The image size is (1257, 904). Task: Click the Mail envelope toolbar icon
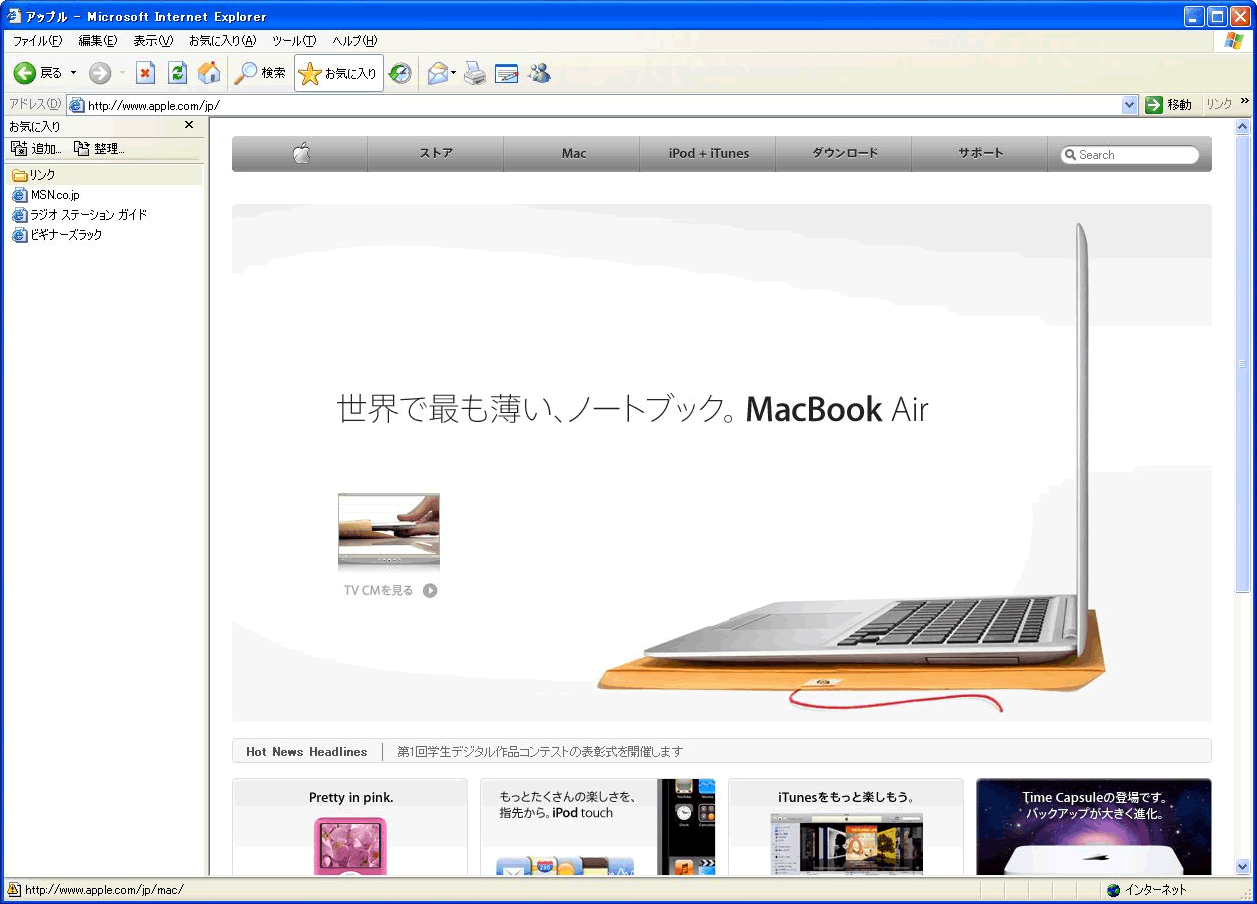point(437,73)
